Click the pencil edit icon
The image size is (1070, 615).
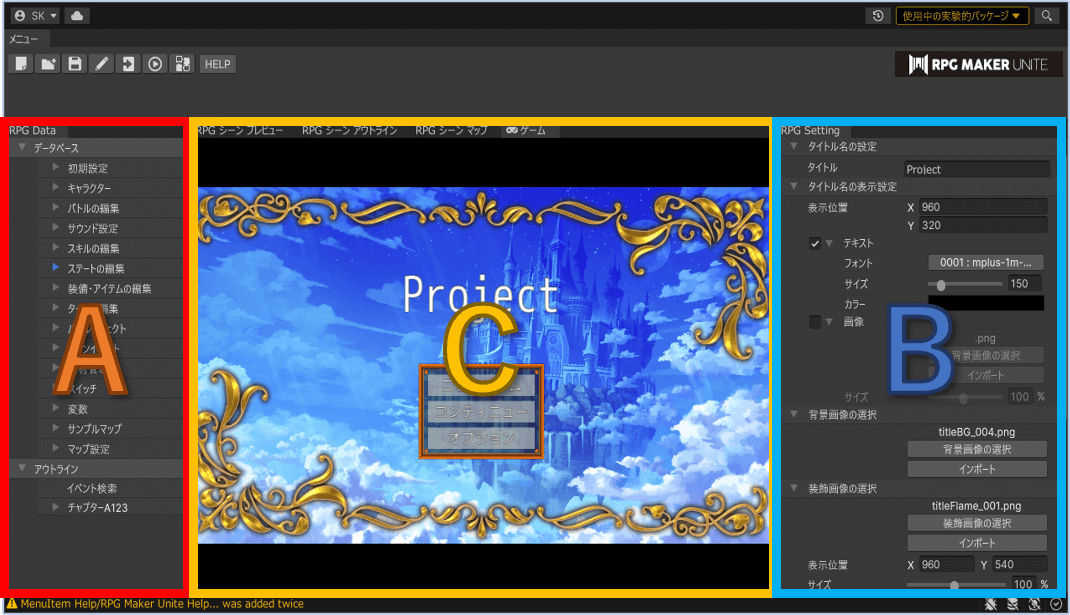[x=101, y=64]
